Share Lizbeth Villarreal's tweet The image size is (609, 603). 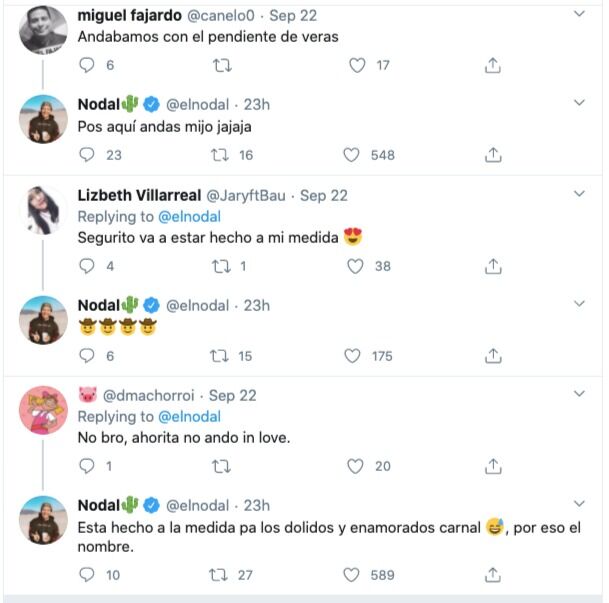pos(492,266)
